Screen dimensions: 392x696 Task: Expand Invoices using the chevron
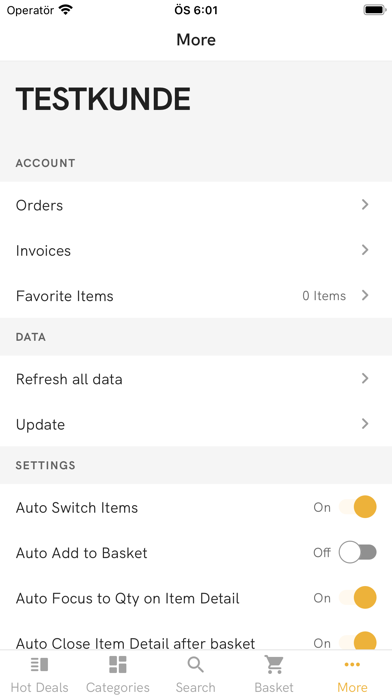365,250
